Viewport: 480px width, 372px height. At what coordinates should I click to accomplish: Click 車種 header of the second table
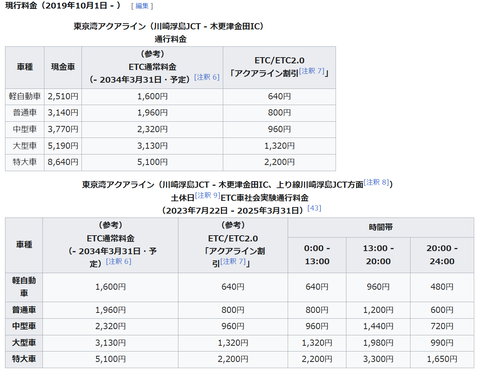pyautogui.click(x=24, y=245)
